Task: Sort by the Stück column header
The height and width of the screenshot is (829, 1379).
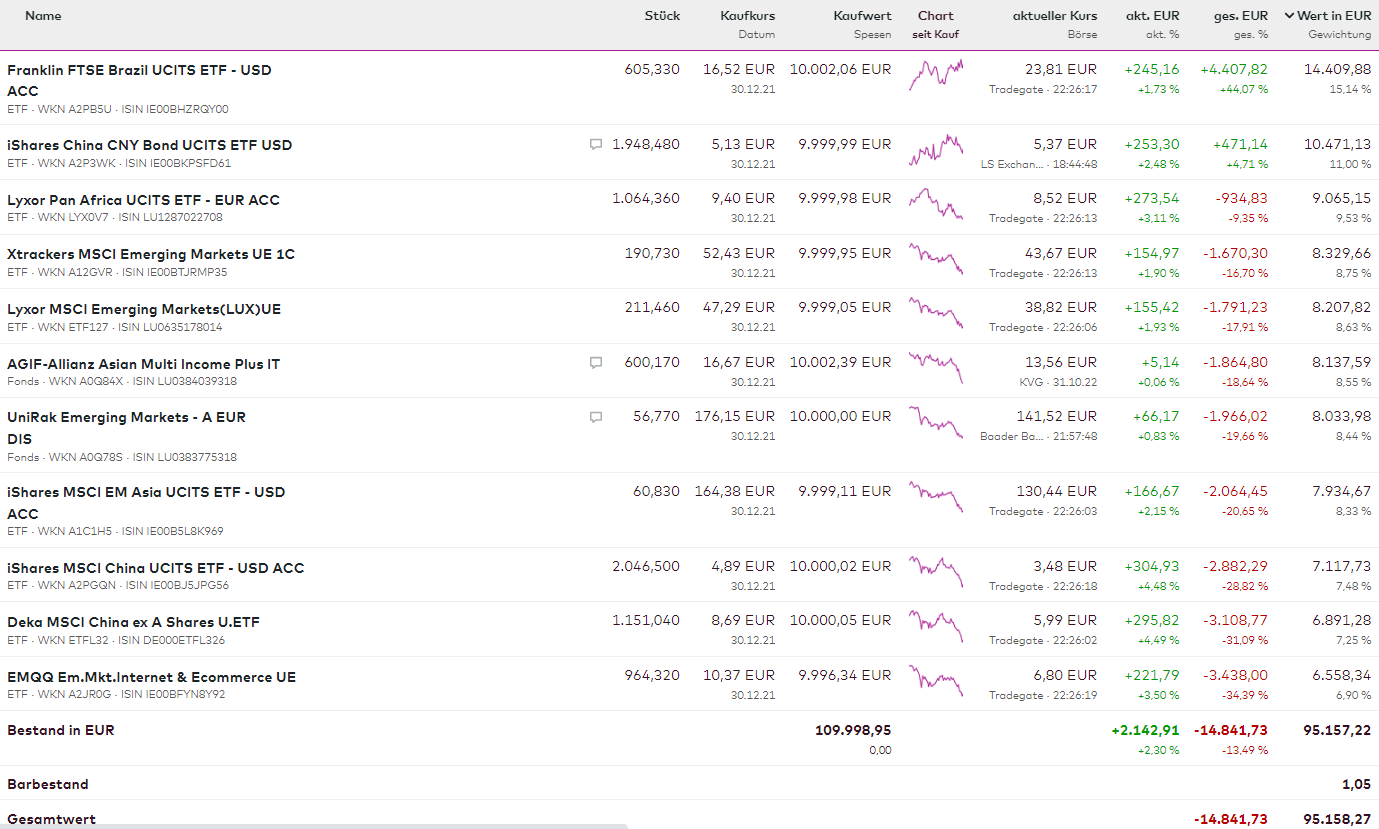Action: [x=662, y=16]
